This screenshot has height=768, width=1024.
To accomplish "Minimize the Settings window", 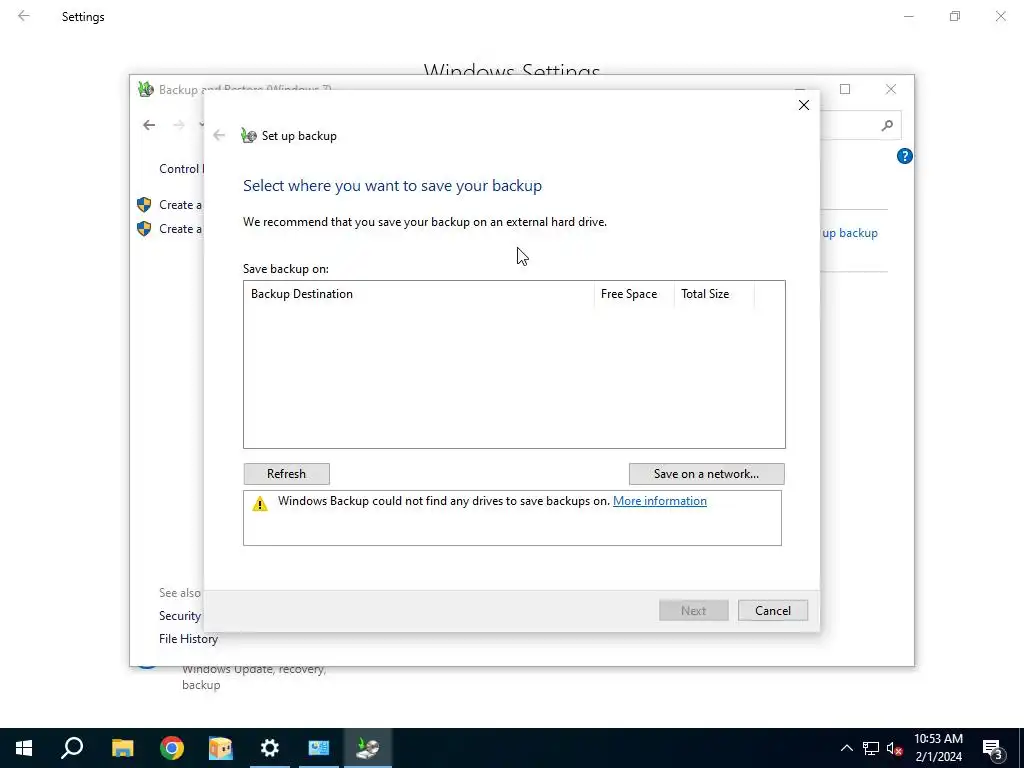I will [908, 16].
